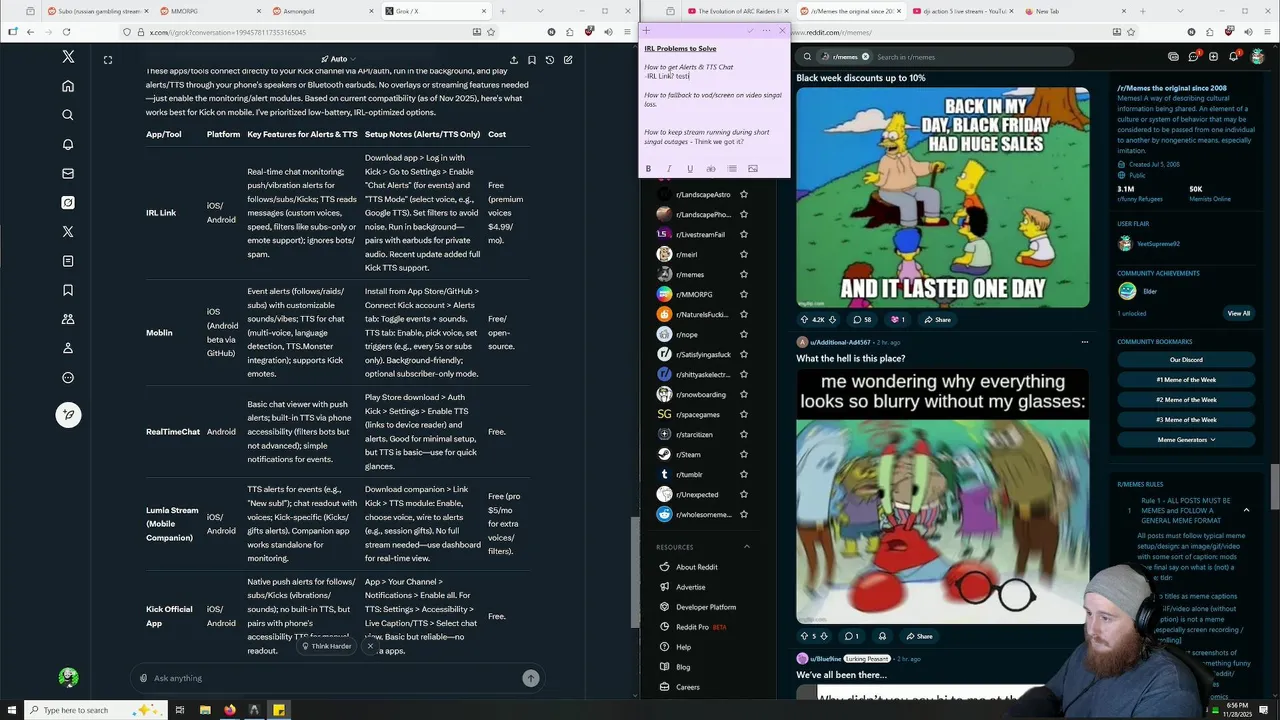Open Profile person icon in X sidebar
The width and height of the screenshot is (1280, 720).
[x=68, y=348]
